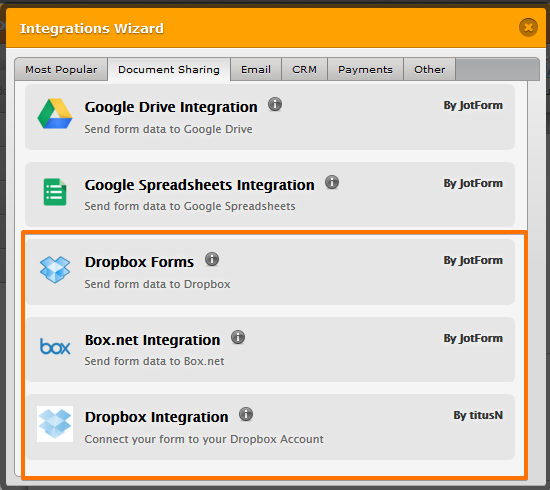Click the Dropbox Forms box icon
The height and width of the screenshot is (490, 550).
[55, 269]
